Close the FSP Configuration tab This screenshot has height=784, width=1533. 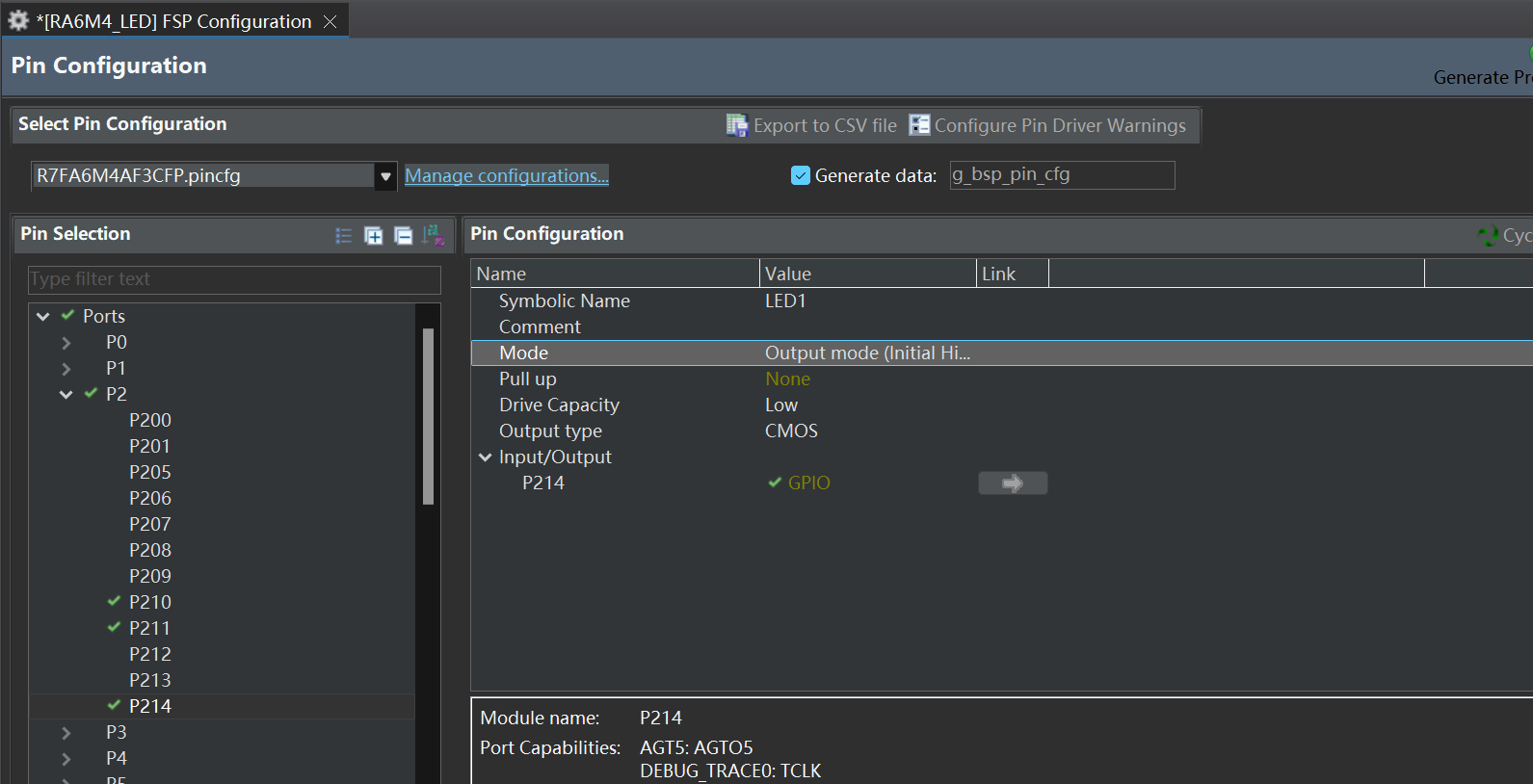point(330,21)
